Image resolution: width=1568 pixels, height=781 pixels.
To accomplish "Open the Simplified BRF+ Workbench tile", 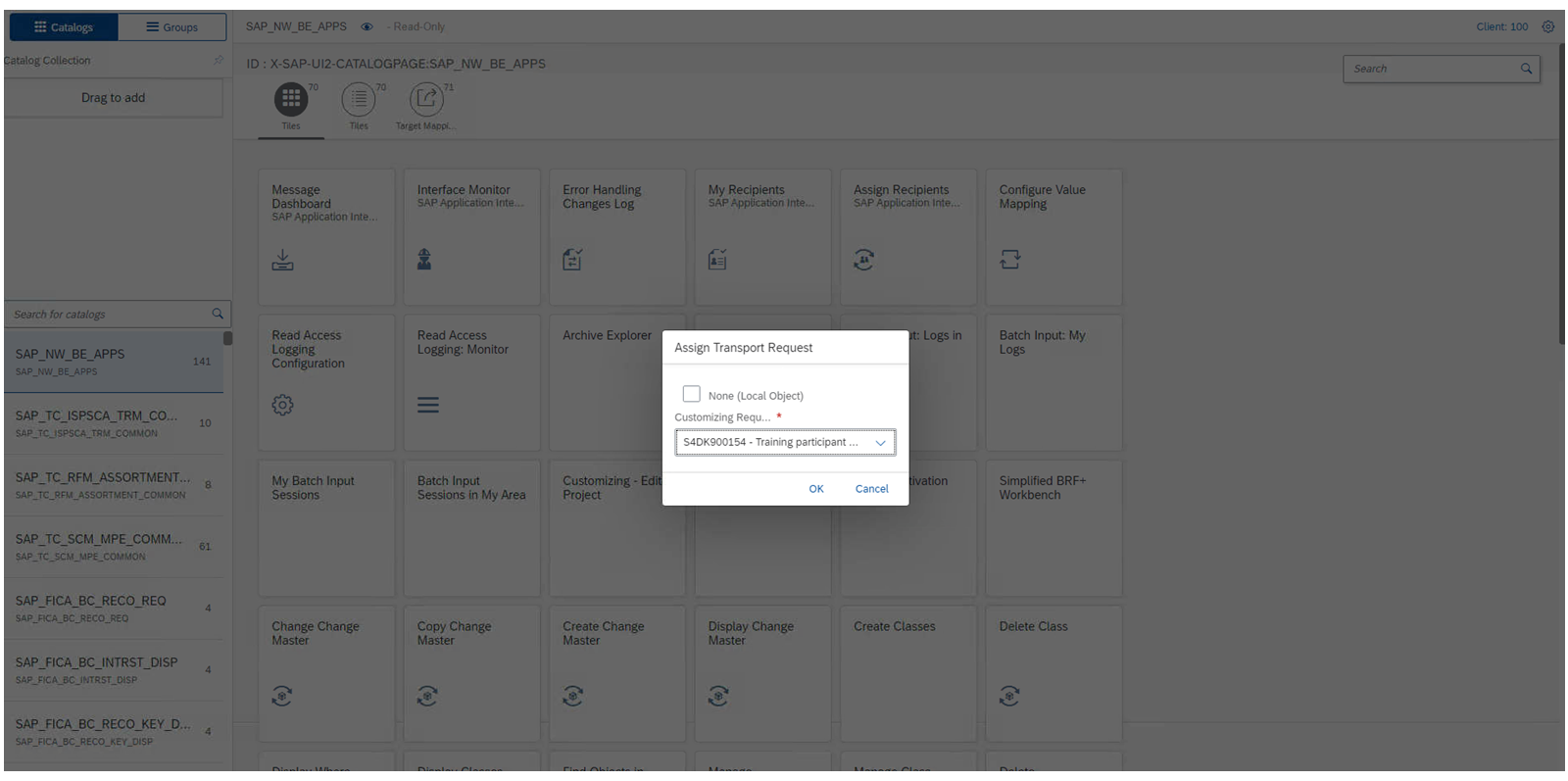I will [x=1053, y=528].
